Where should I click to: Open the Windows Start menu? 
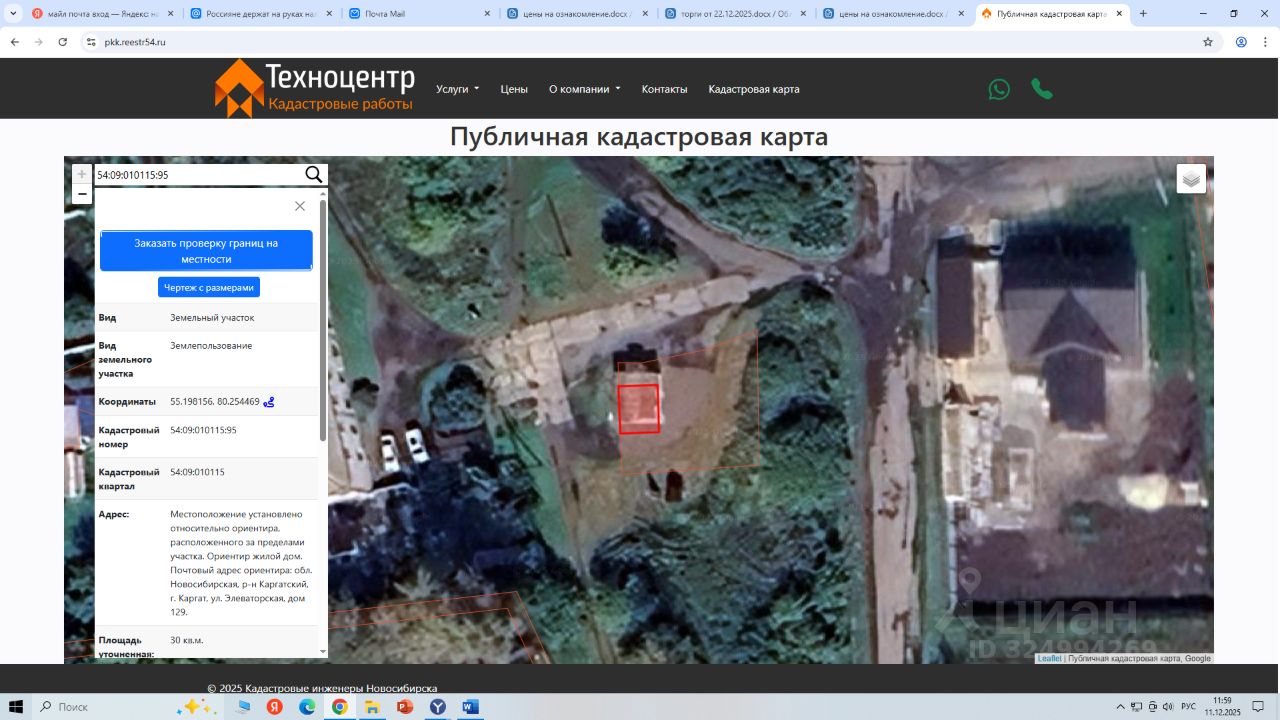point(17,707)
